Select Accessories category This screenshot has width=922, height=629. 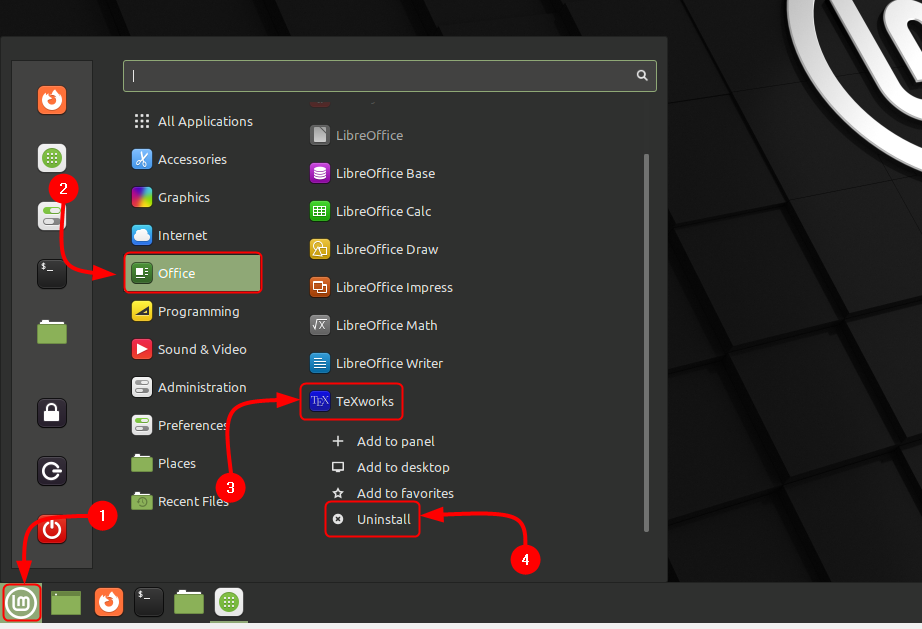193,159
